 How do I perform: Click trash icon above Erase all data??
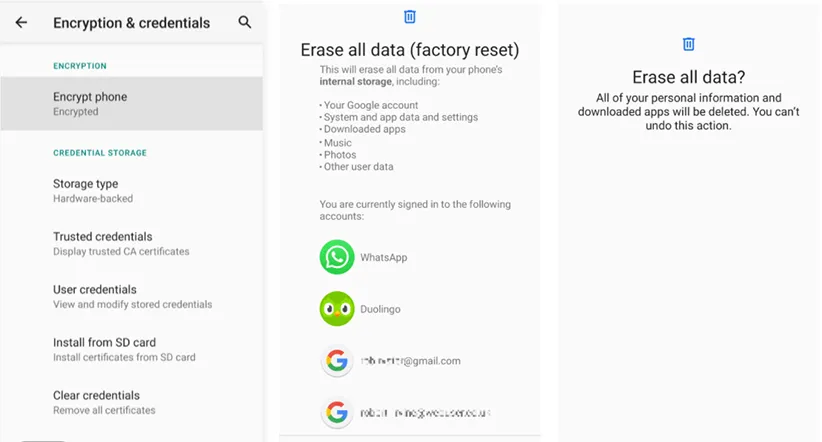688,44
